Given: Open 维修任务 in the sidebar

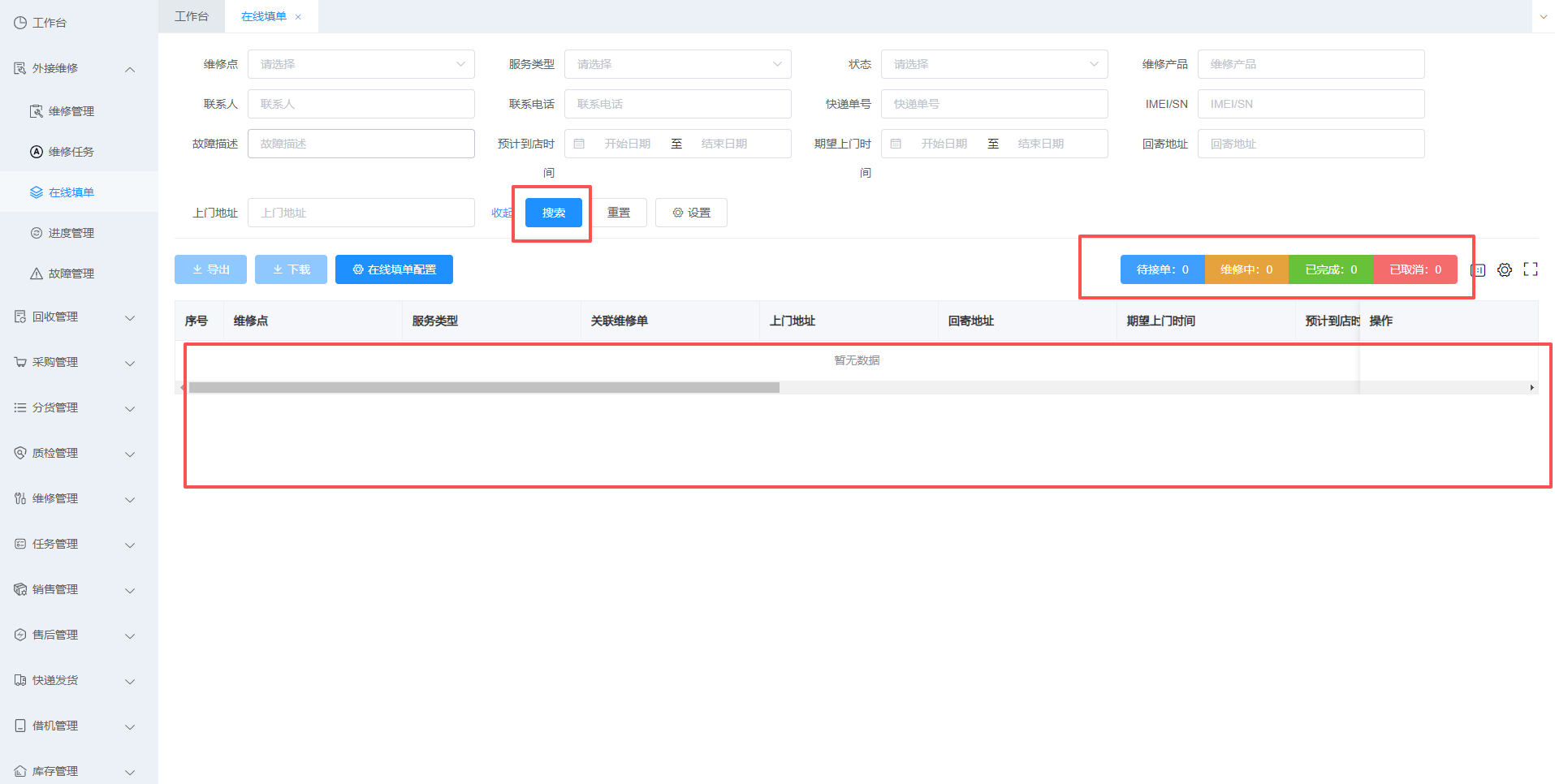Looking at the screenshot, I should point(71,152).
